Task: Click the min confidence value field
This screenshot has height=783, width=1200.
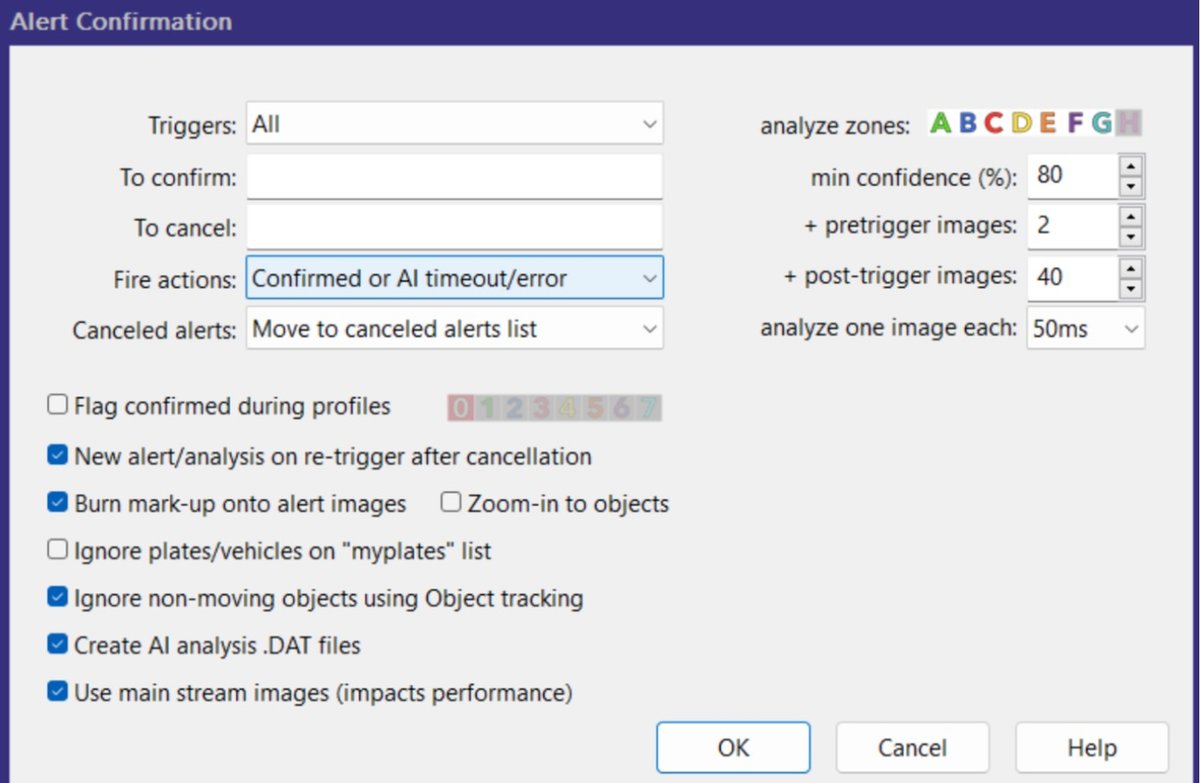Action: coord(1072,176)
